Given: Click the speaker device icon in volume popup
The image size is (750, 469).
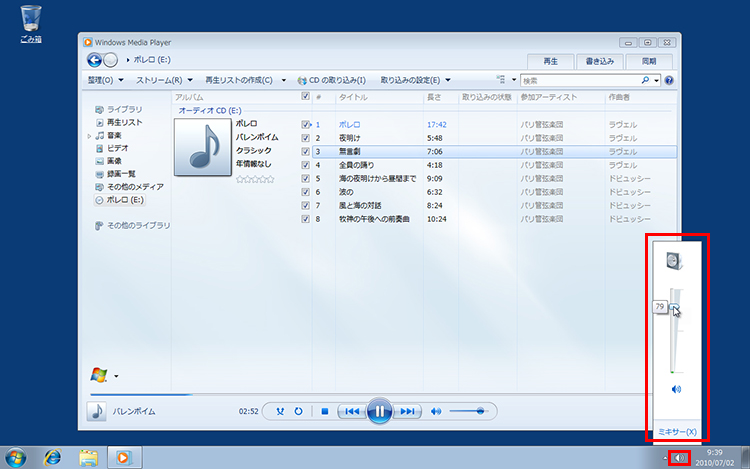Looking at the screenshot, I should (675, 261).
